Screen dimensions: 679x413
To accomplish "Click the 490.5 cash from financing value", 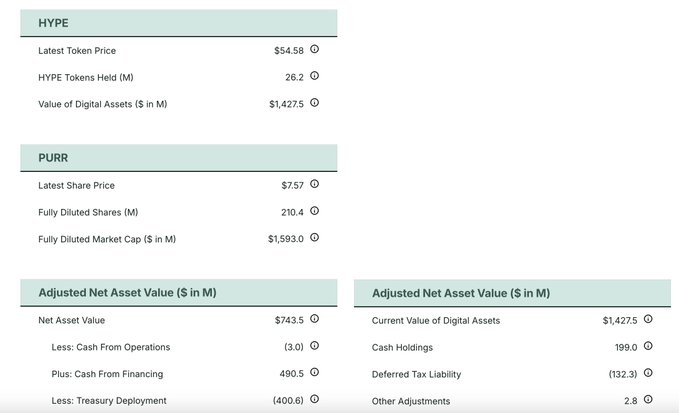I will pyautogui.click(x=291, y=374).
